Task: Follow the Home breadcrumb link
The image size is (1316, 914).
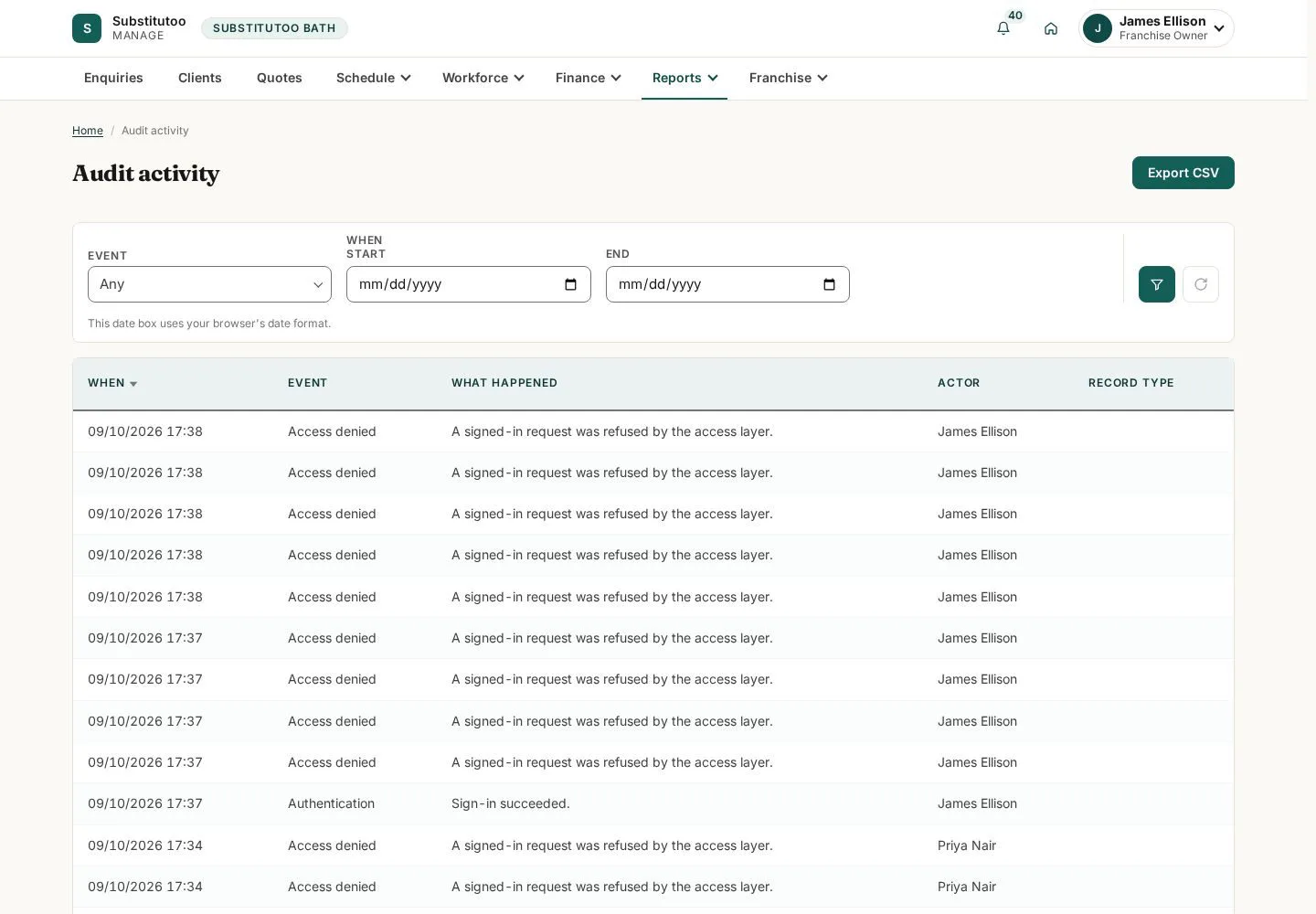Action: click(88, 131)
